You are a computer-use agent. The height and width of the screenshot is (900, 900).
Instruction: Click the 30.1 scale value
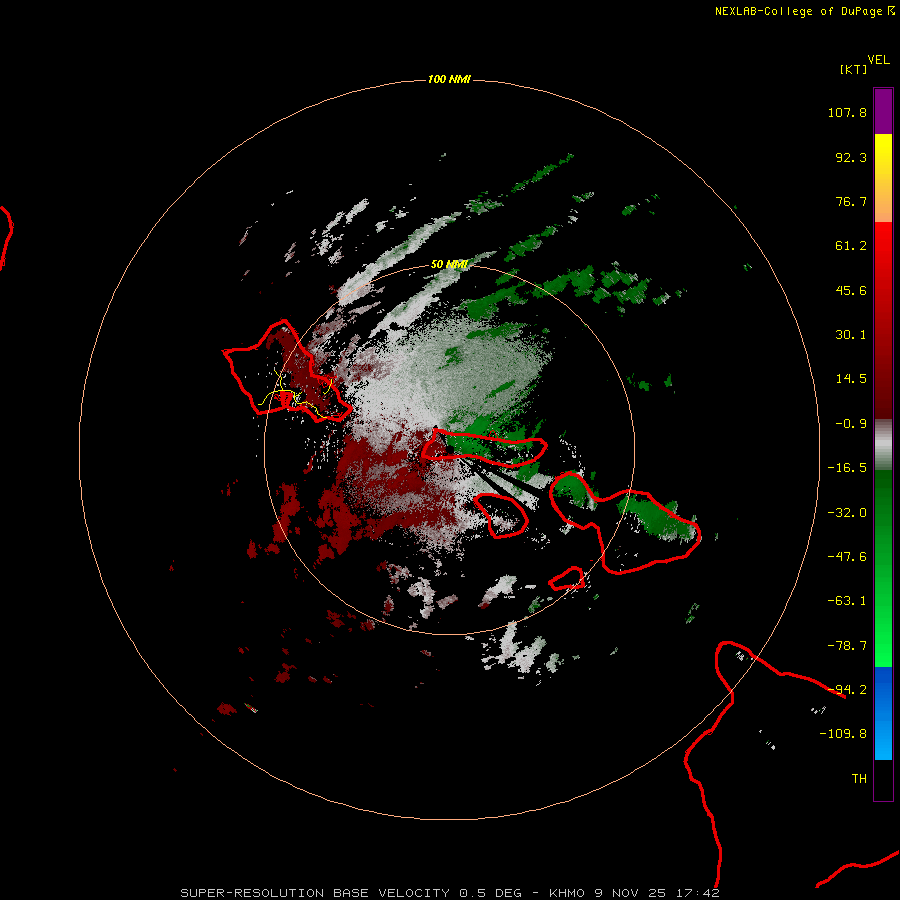coord(851,335)
